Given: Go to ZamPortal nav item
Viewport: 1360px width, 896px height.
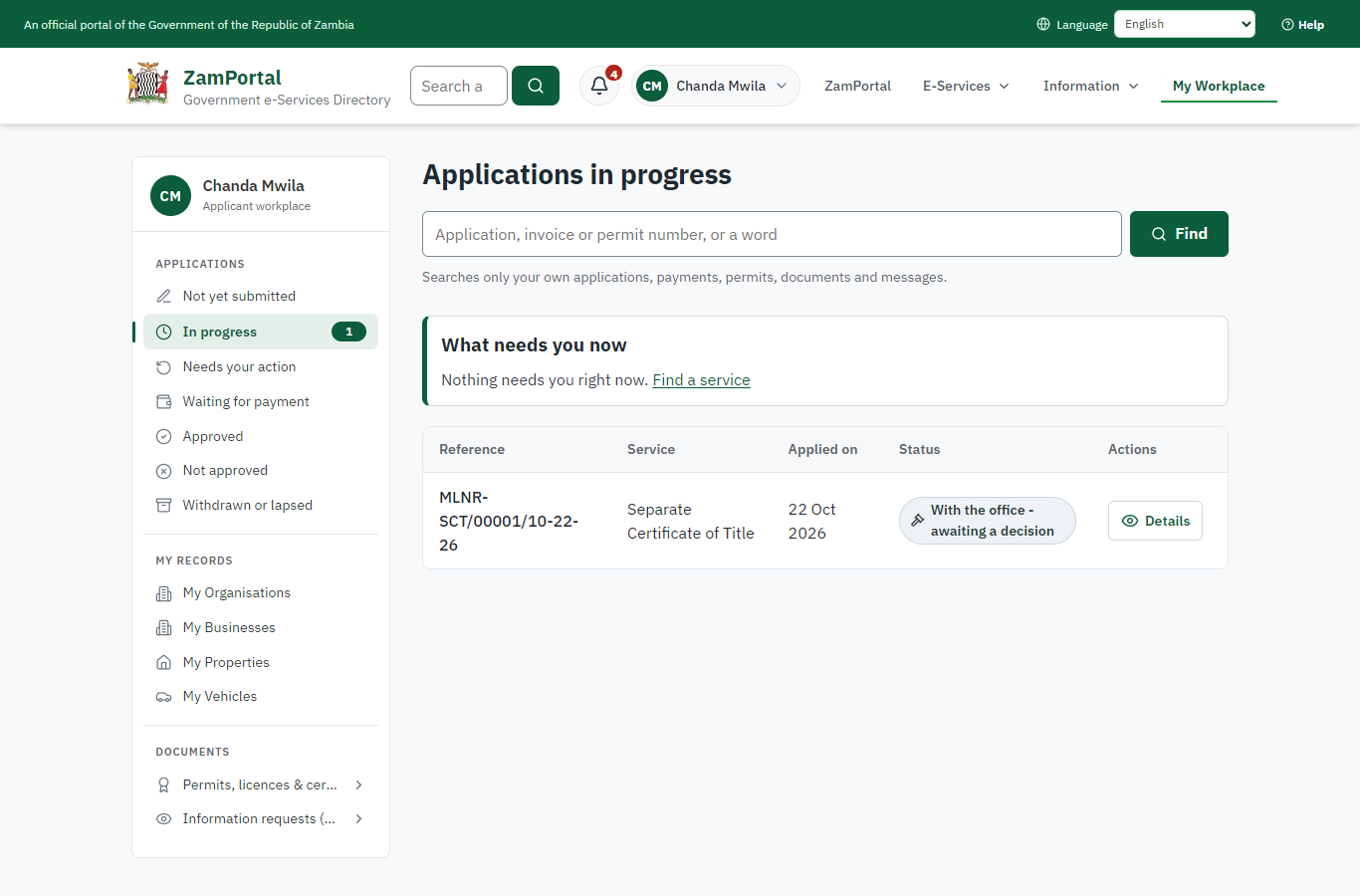Looking at the screenshot, I should [858, 86].
